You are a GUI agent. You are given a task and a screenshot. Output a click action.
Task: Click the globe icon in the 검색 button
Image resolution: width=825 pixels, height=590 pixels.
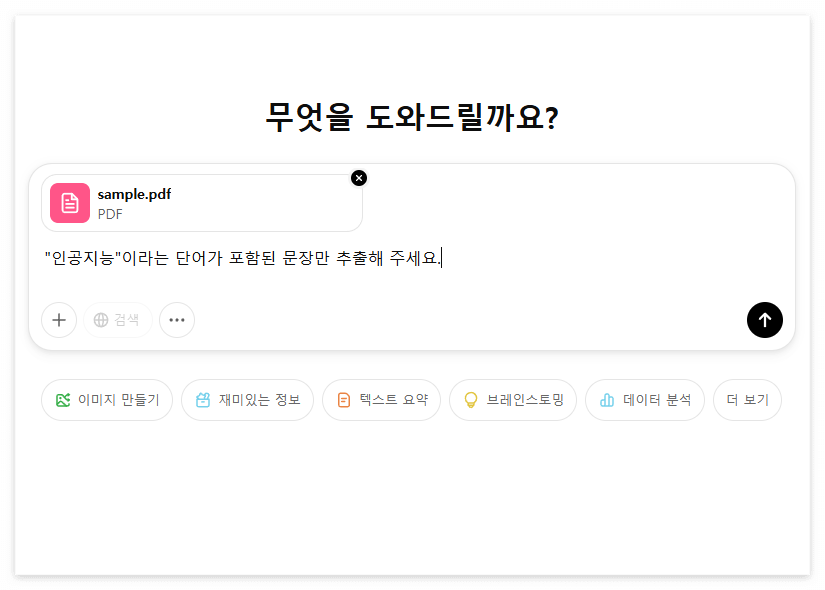pos(99,320)
